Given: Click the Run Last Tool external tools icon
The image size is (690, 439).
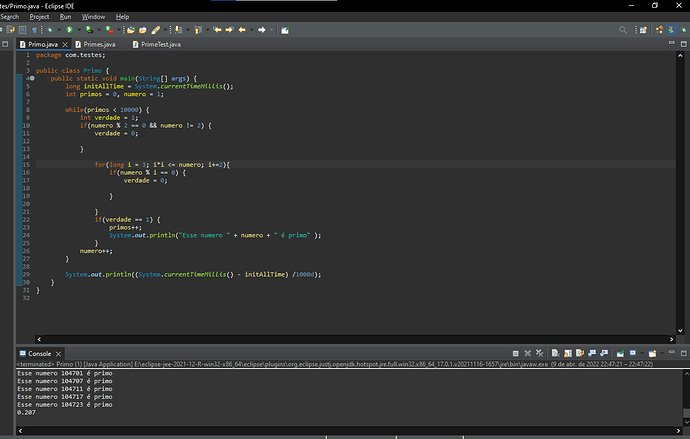Looking at the screenshot, I should click(x=109, y=30).
